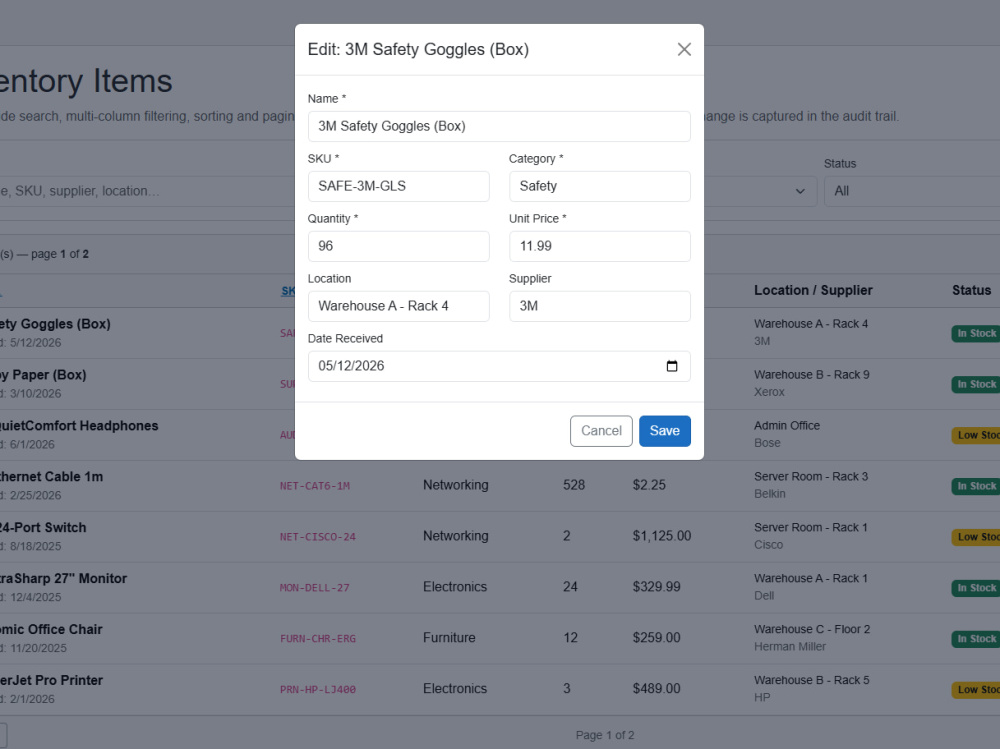Select the NET-CAT6-1M SKU cell
The width and height of the screenshot is (1000, 749).
[315, 486]
